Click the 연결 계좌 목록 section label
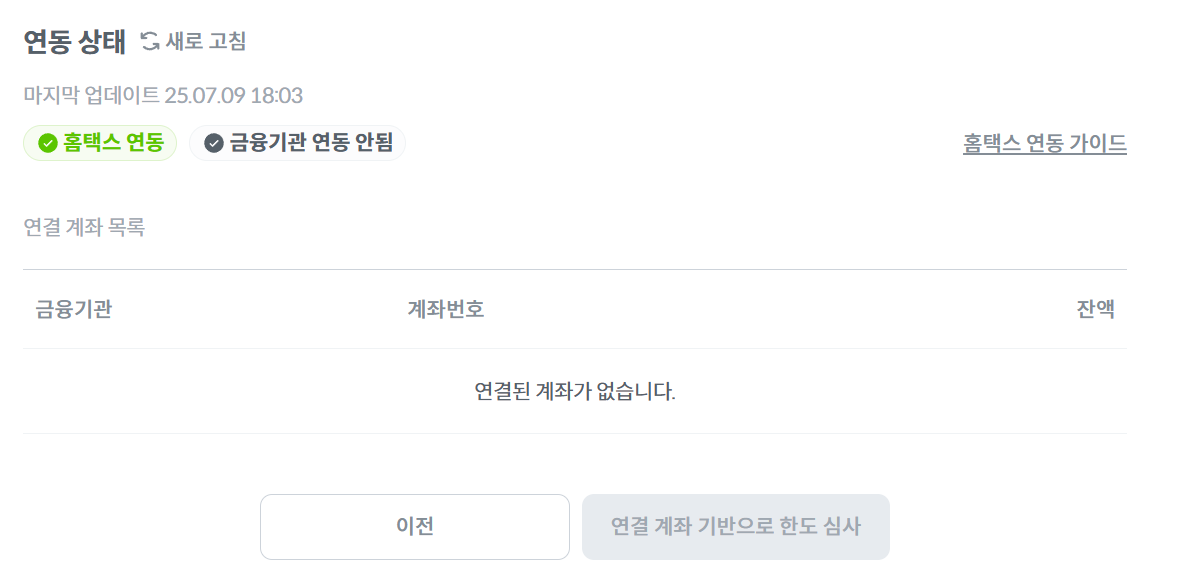Screen dimensions: 1200x577 click(84, 228)
